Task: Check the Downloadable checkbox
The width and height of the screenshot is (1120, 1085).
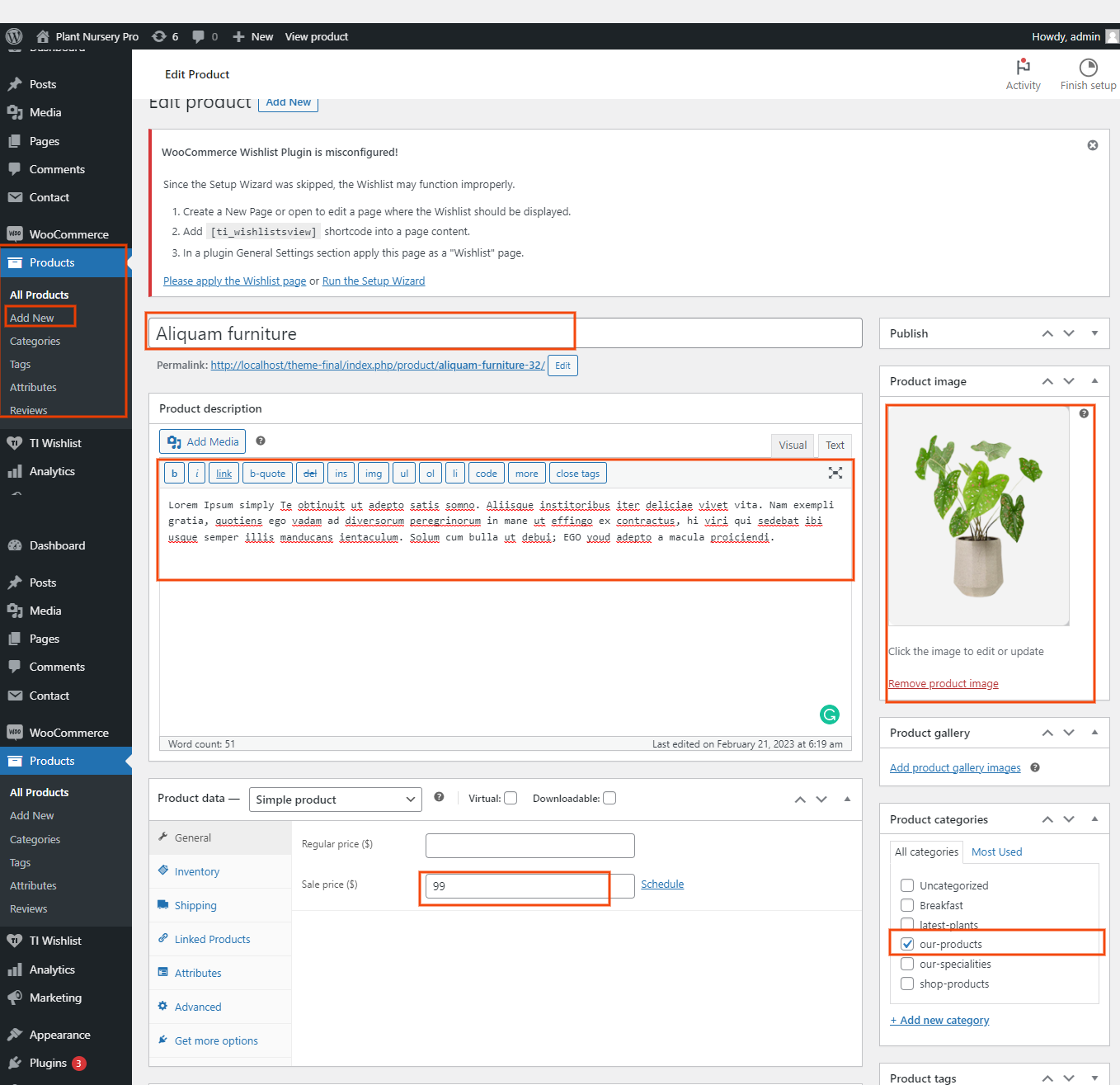Action: coord(609,798)
